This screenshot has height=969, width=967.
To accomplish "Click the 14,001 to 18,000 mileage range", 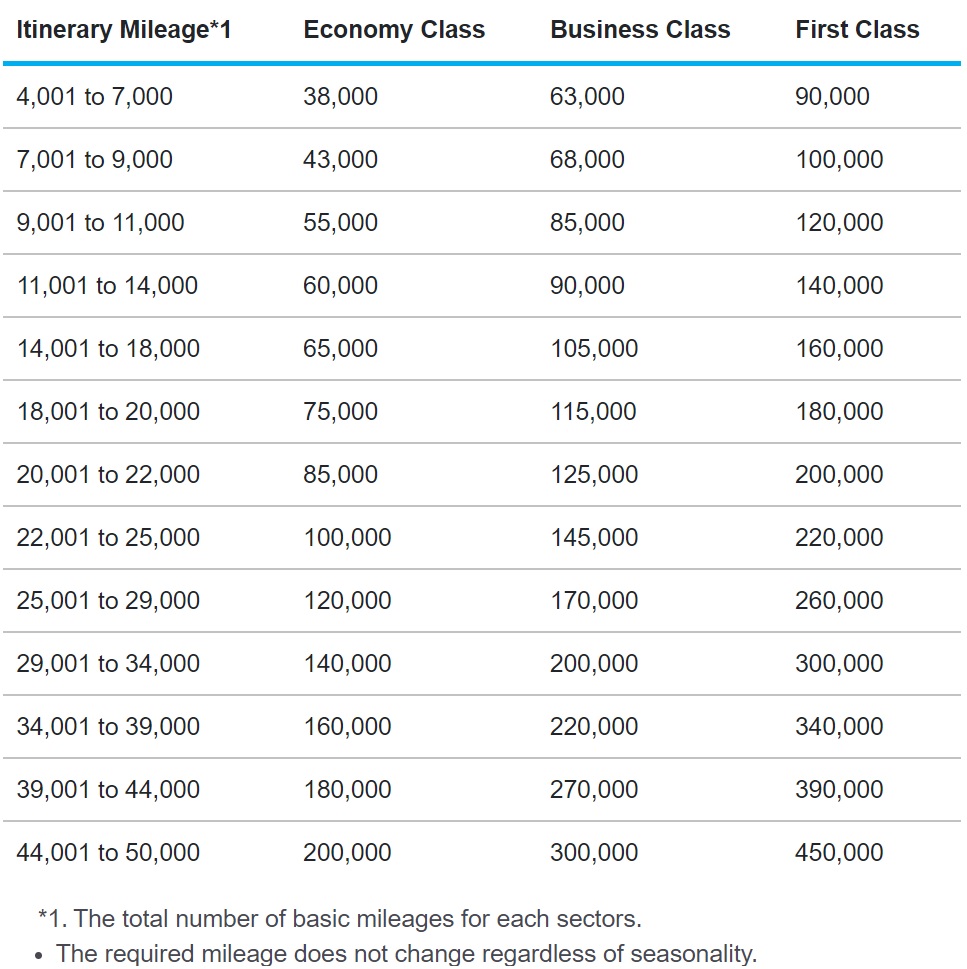I will click(x=108, y=349).
